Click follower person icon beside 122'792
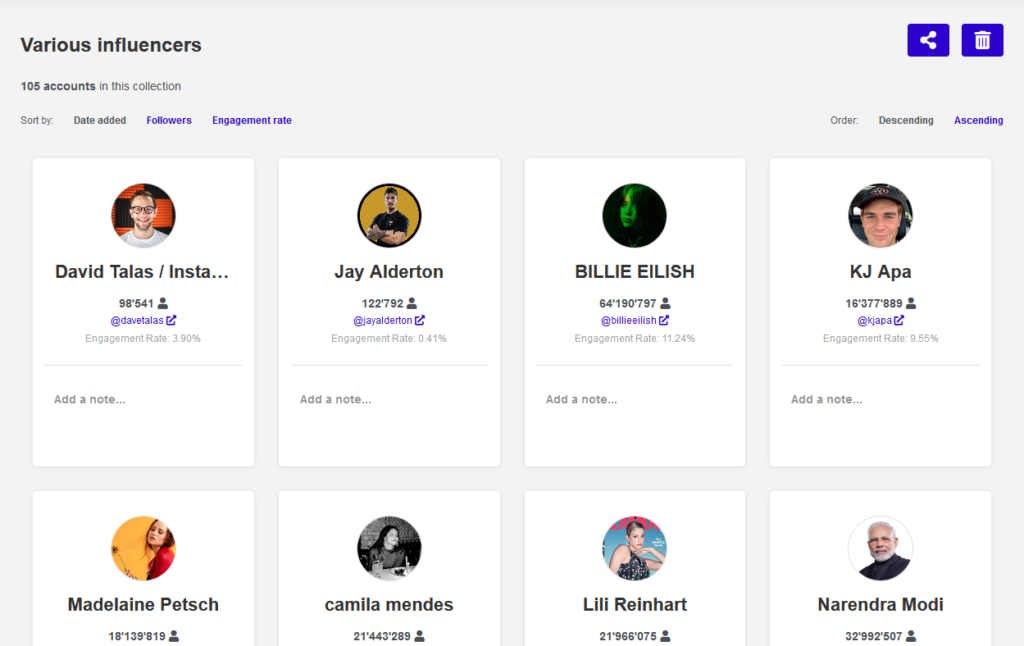 [x=411, y=303]
